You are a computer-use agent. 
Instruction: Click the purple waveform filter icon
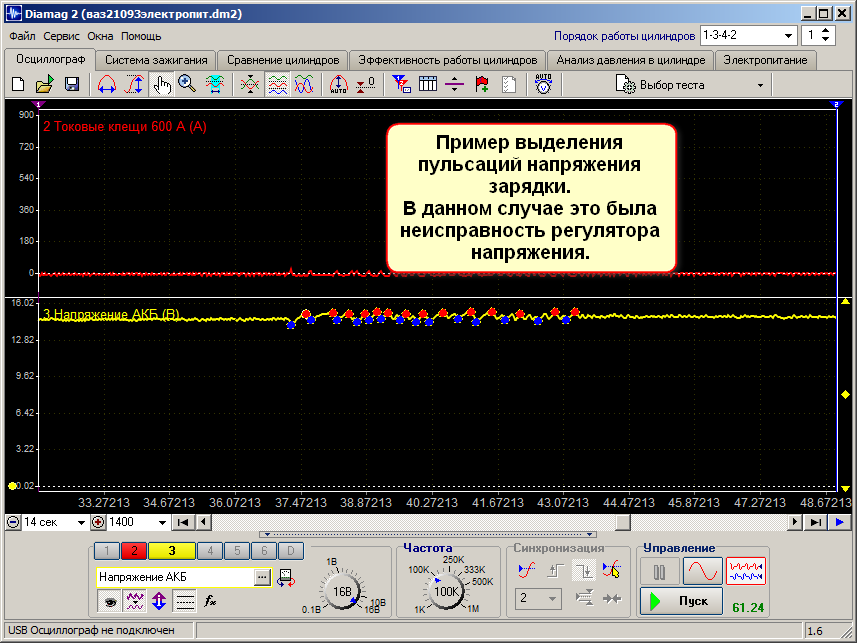(x=134, y=601)
